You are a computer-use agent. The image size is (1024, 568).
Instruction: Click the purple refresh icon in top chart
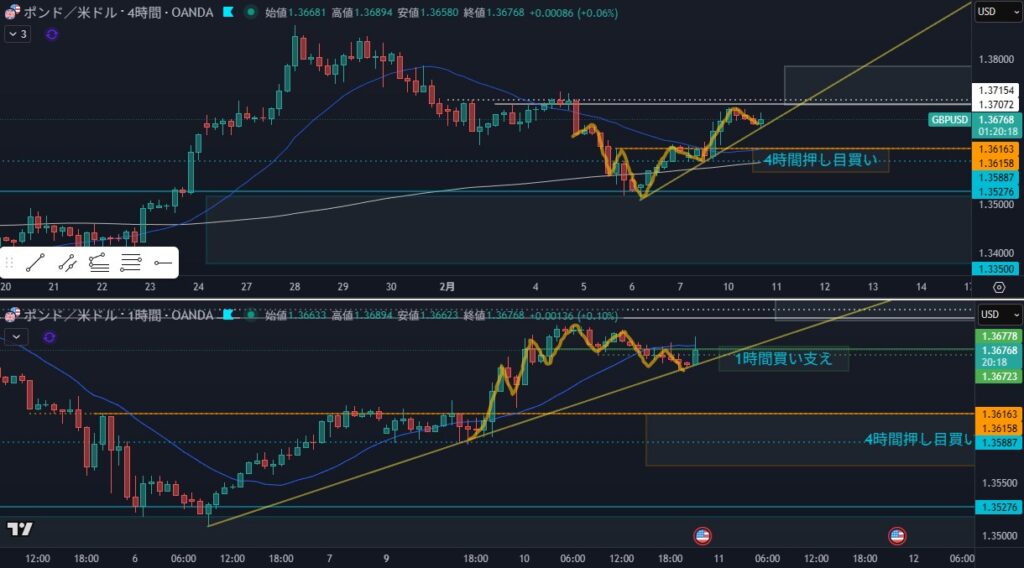point(52,34)
